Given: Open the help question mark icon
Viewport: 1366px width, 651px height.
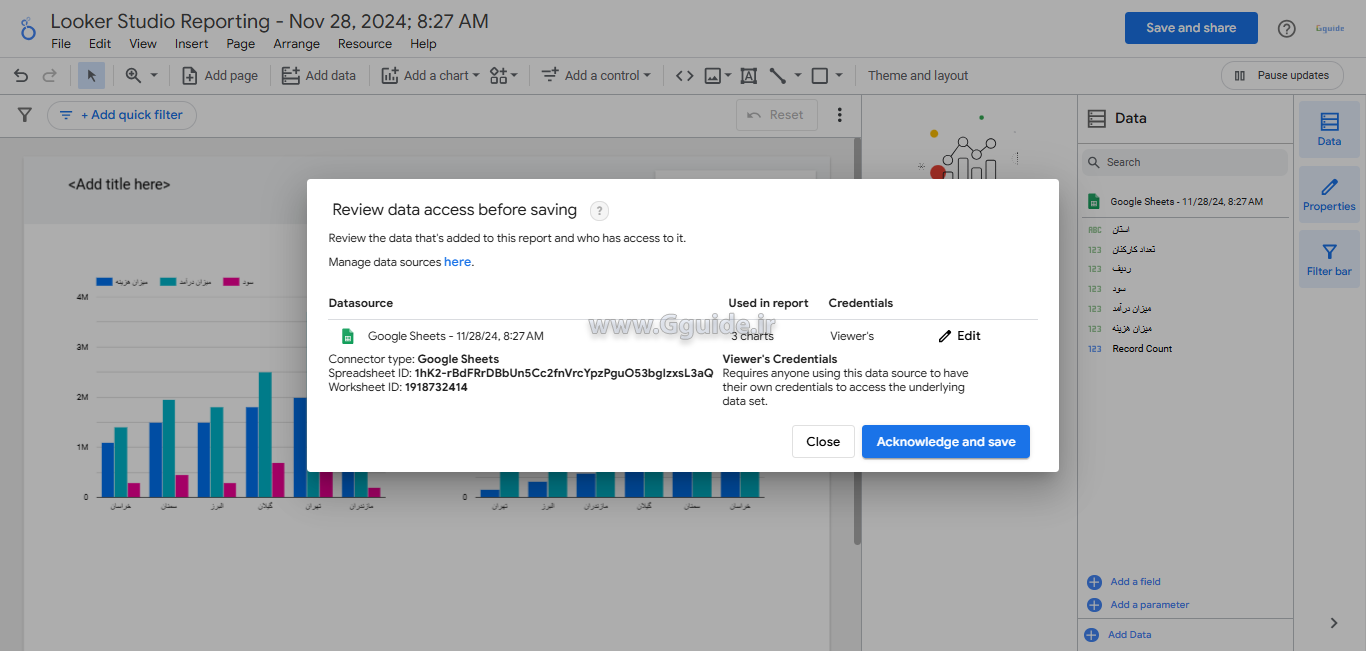Looking at the screenshot, I should pos(1287,29).
